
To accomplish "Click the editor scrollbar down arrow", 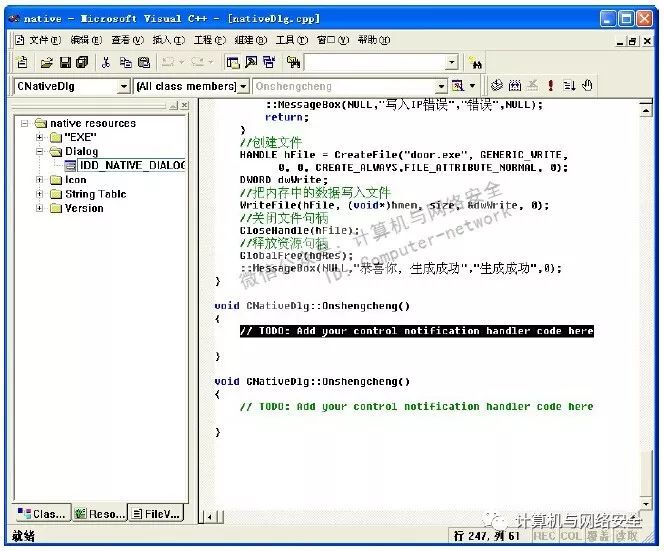I will [646, 504].
